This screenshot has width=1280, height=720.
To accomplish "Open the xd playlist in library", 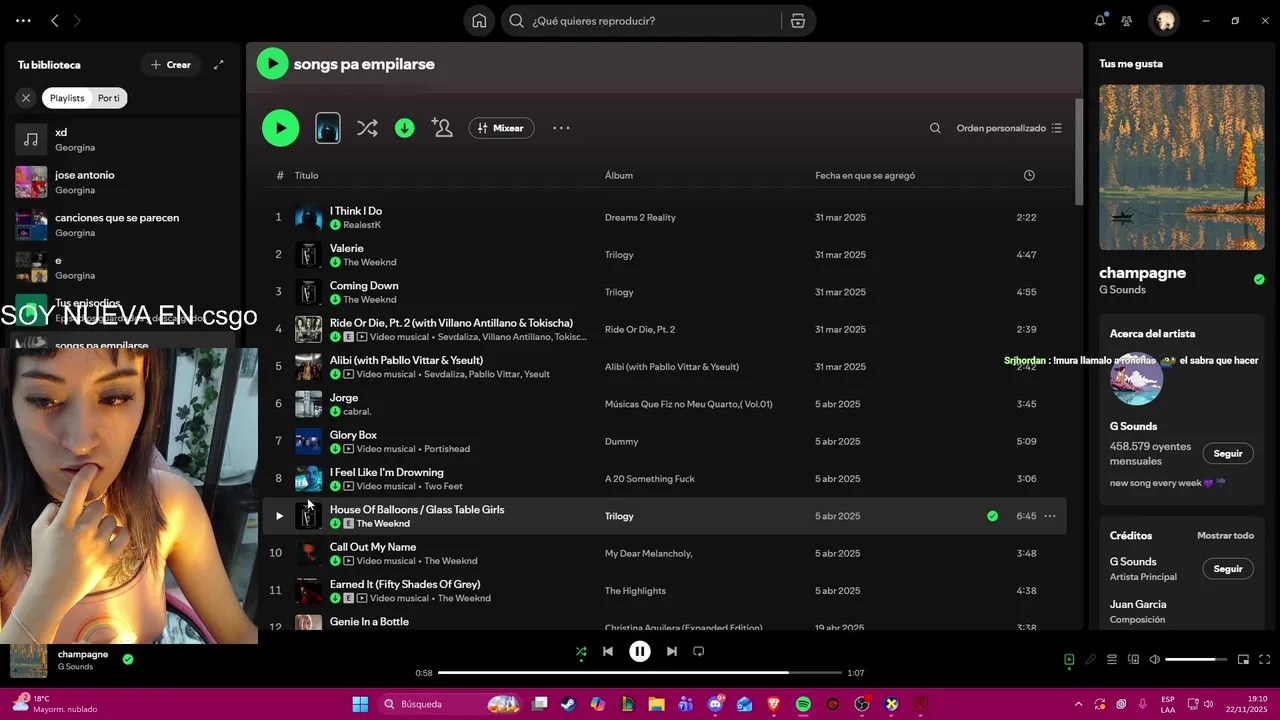I will pyautogui.click(x=124, y=139).
